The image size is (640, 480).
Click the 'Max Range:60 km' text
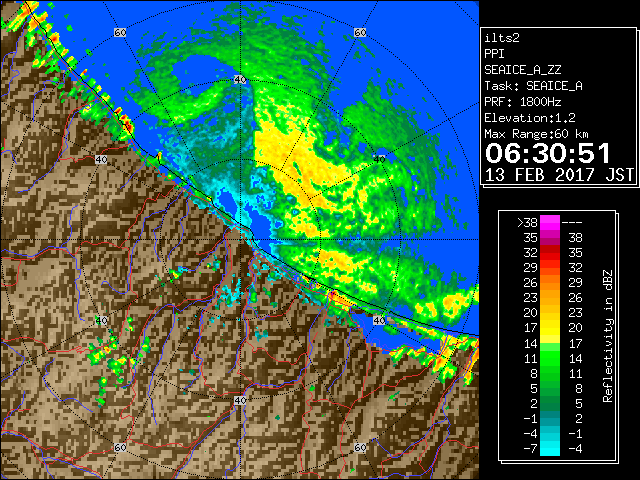(536, 134)
